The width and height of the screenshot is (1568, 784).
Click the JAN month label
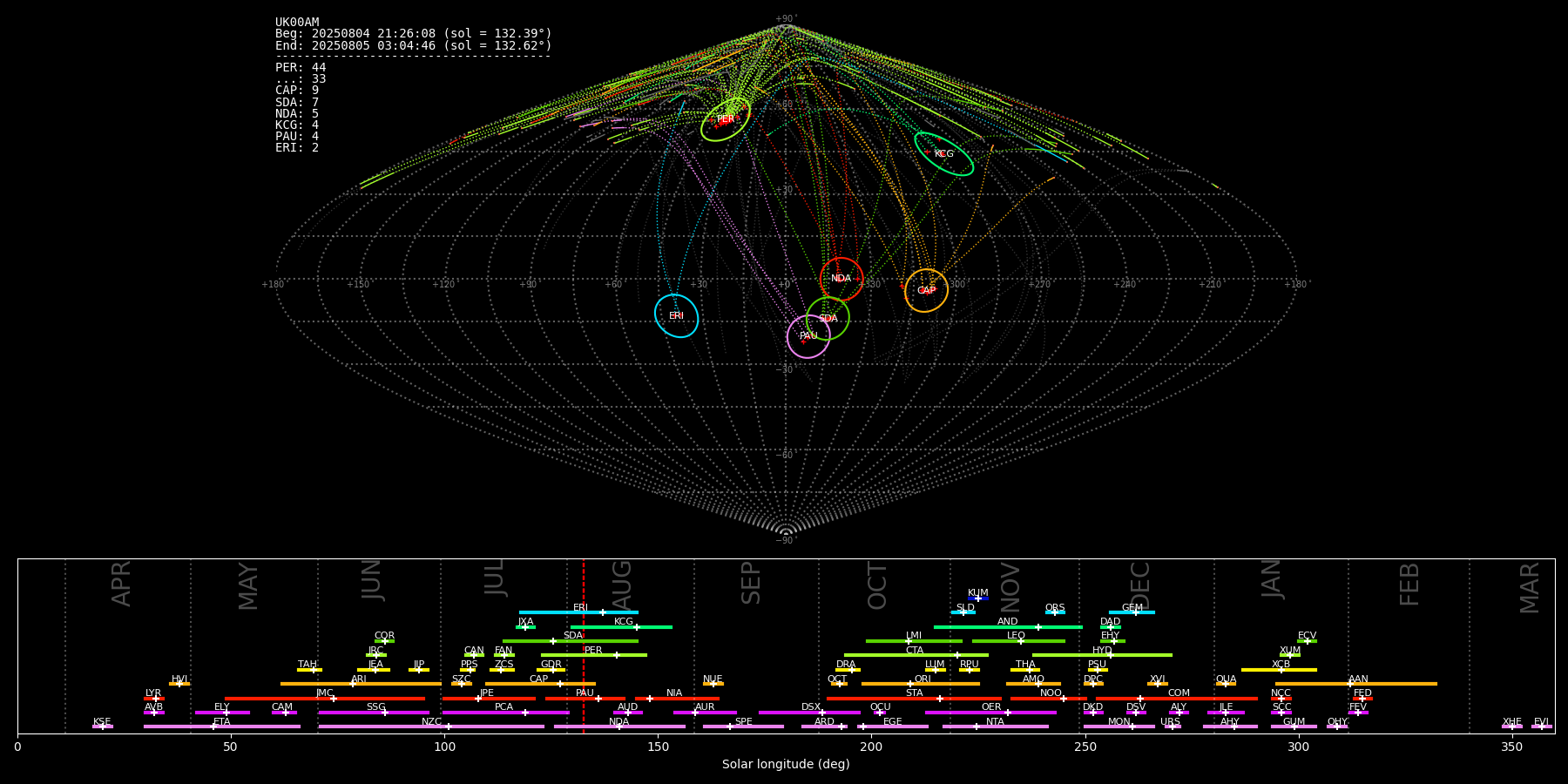click(1272, 578)
